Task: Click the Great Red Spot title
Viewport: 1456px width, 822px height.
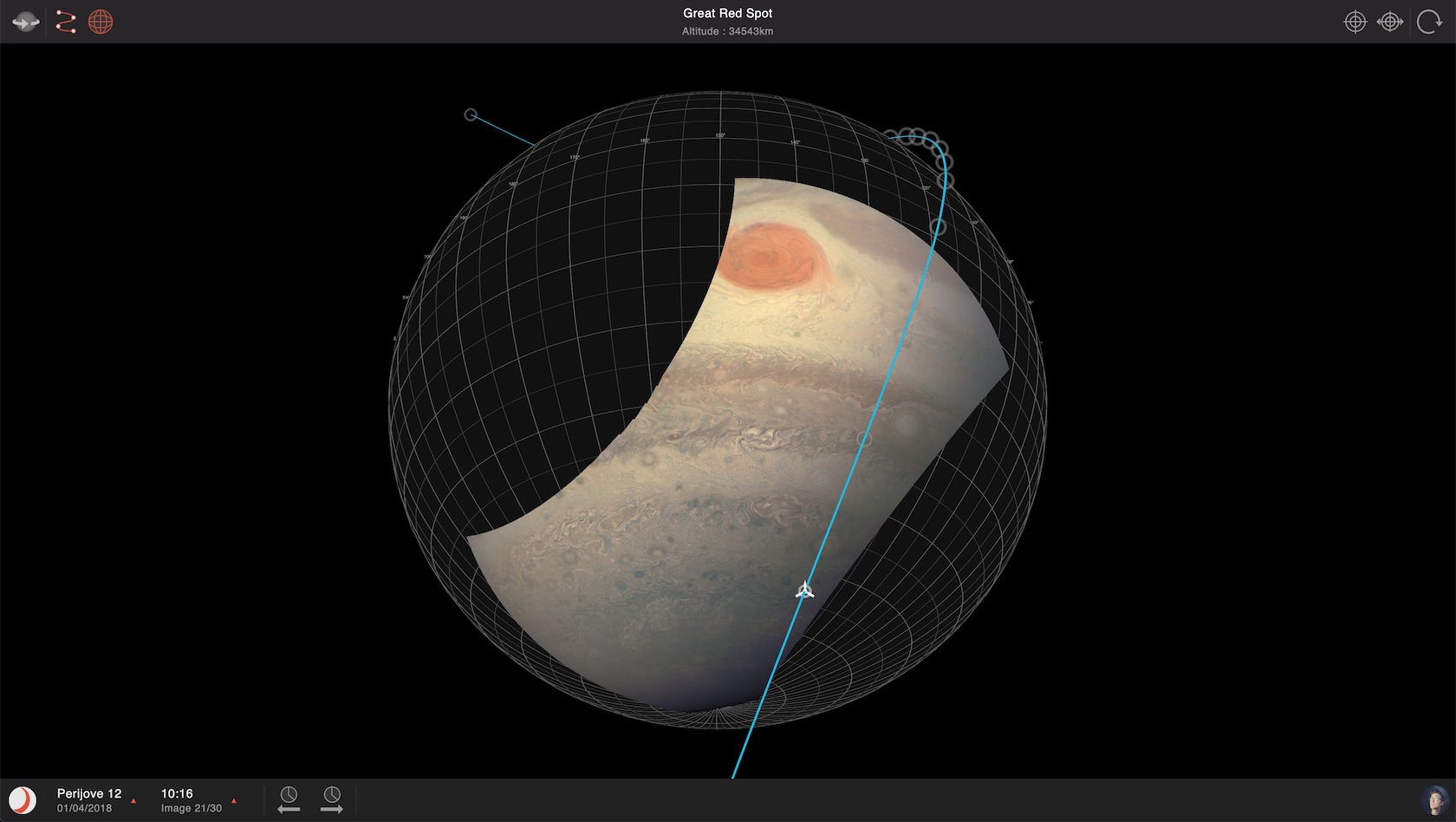Action: point(728,13)
